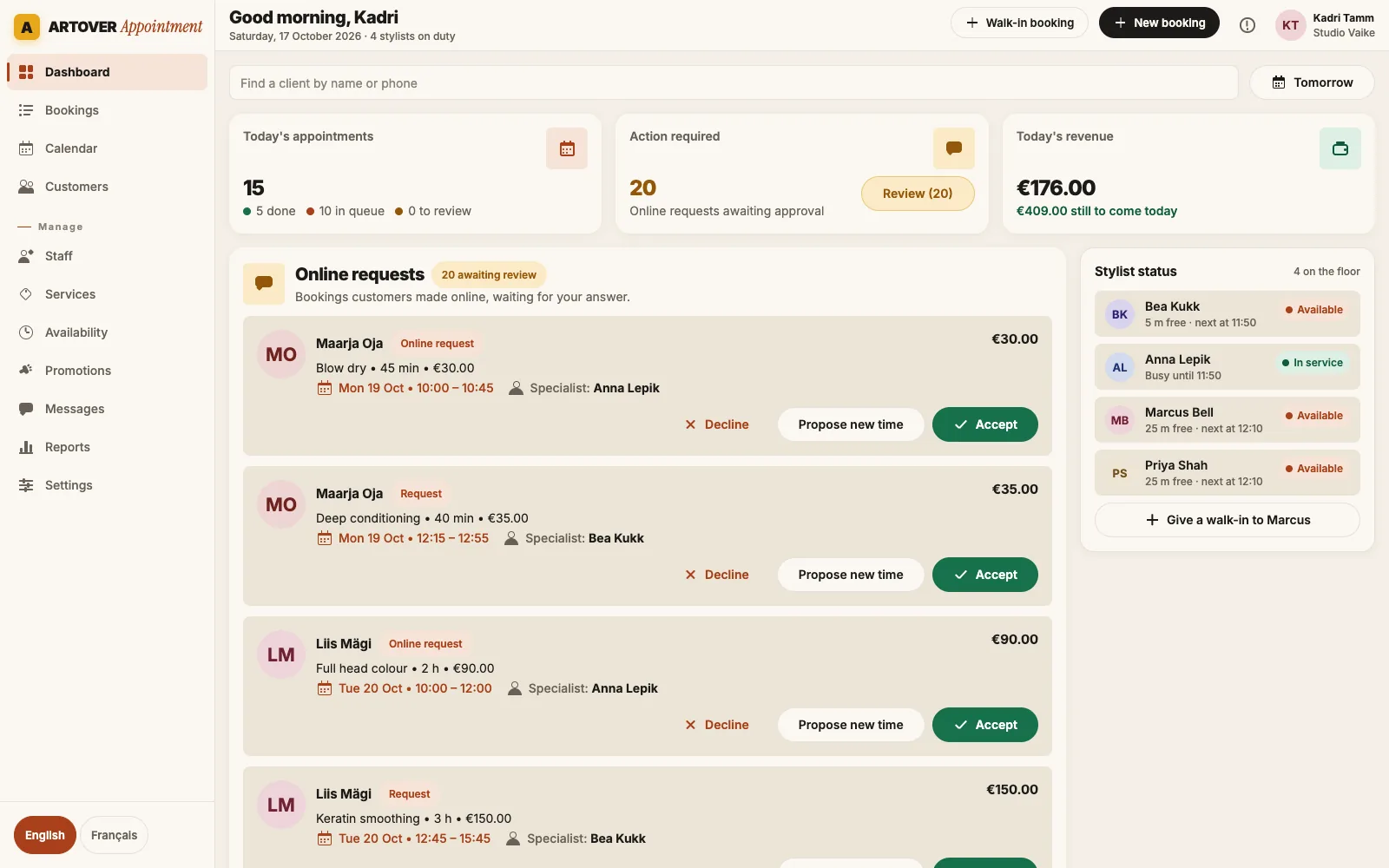Click the Bookings list icon in sidebar
Screen dimensions: 1389x868
[26, 110]
